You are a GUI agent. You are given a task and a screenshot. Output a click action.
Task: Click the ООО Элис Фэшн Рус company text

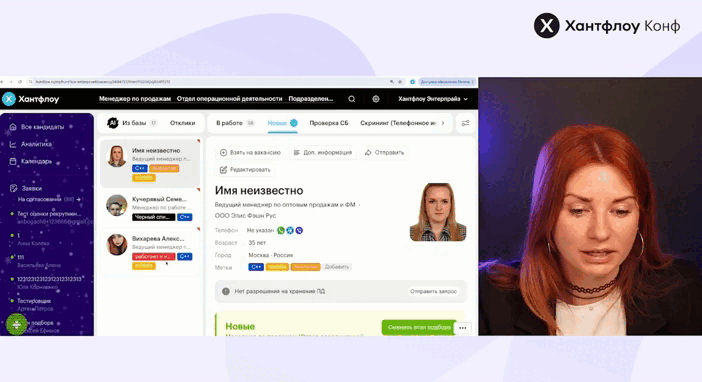(x=245, y=216)
